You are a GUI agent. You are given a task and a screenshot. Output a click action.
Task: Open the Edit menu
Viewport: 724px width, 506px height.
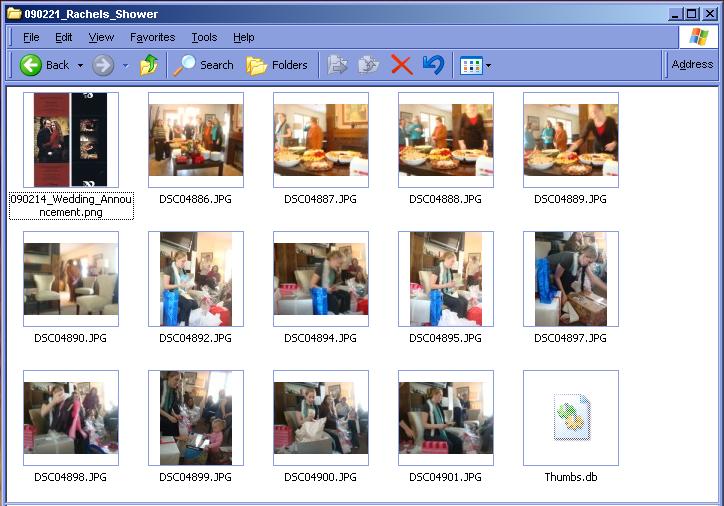[63, 37]
